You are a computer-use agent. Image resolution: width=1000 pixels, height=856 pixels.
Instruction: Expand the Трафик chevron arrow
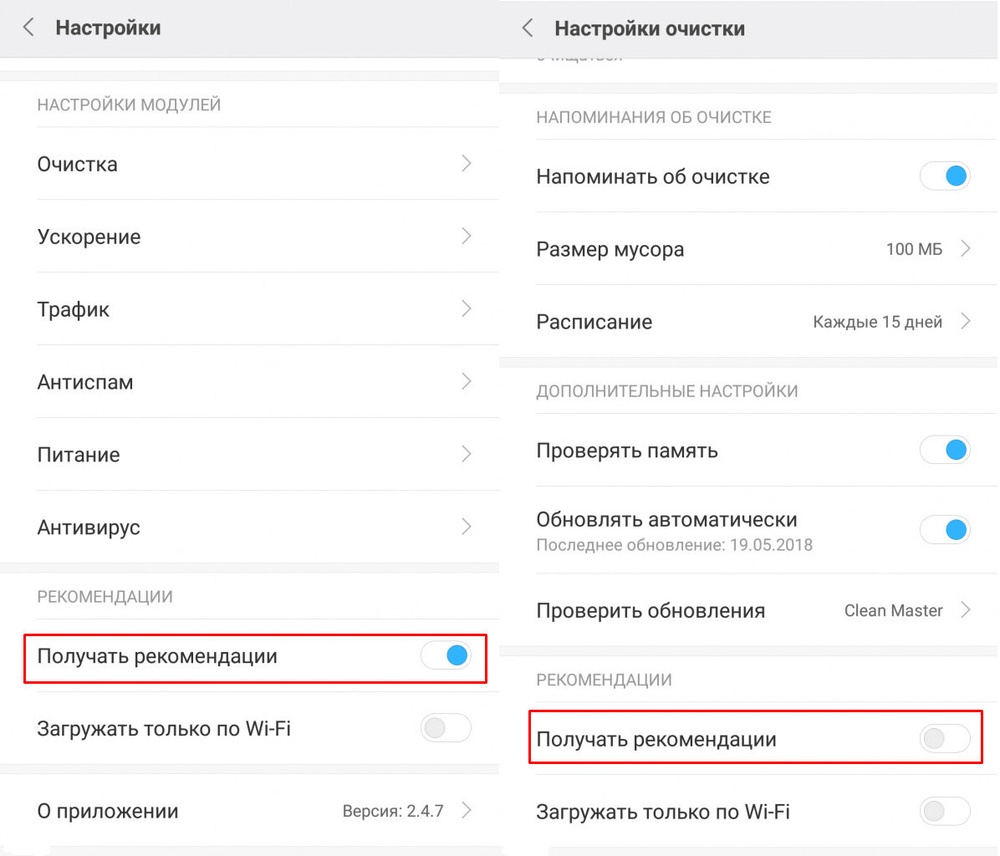point(466,309)
